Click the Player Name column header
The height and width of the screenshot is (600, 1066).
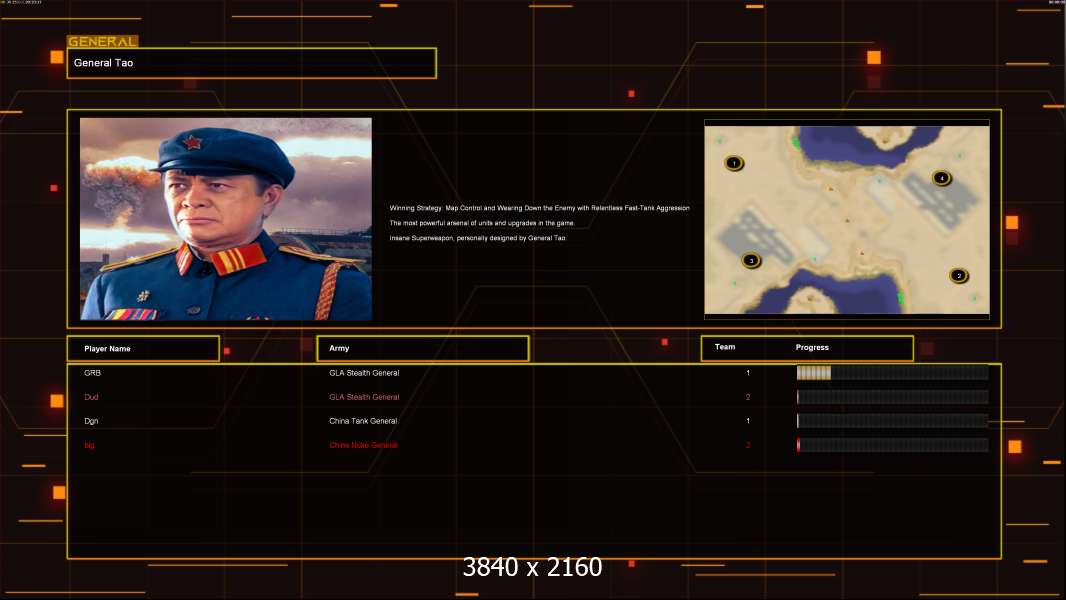coord(143,349)
